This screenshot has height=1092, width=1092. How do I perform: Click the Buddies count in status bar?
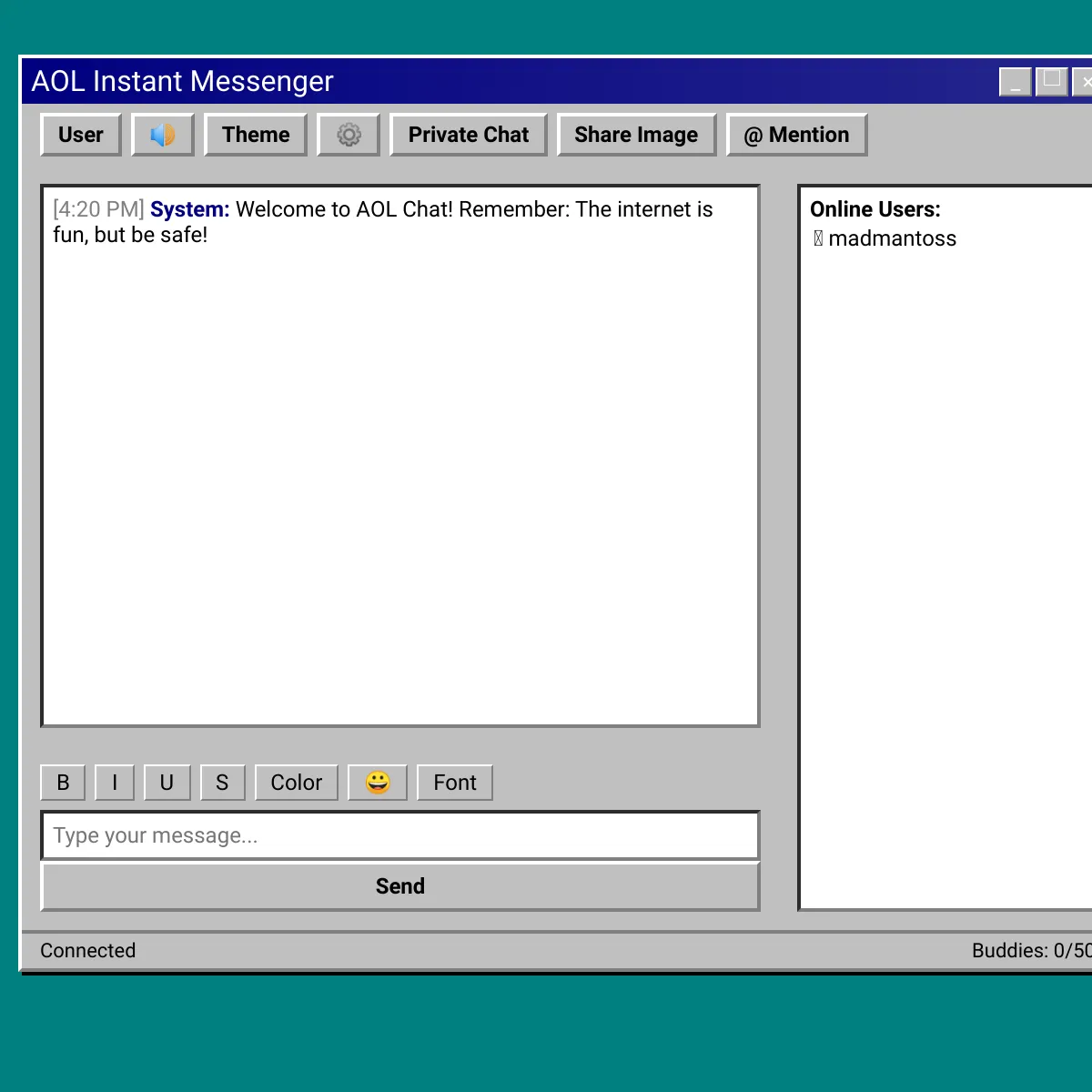(x=1032, y=950)
